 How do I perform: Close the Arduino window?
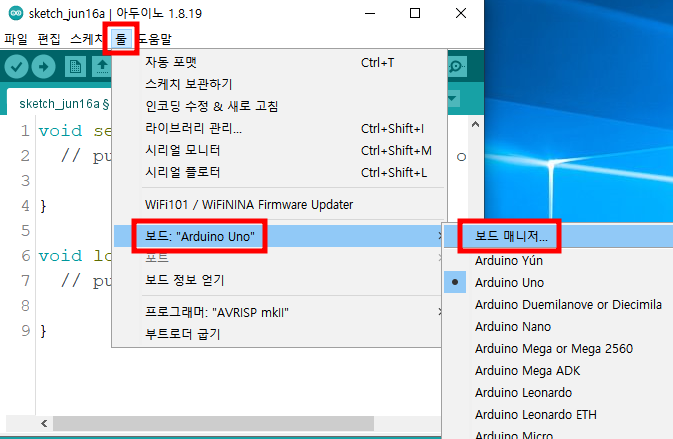(x=461, y=13)
